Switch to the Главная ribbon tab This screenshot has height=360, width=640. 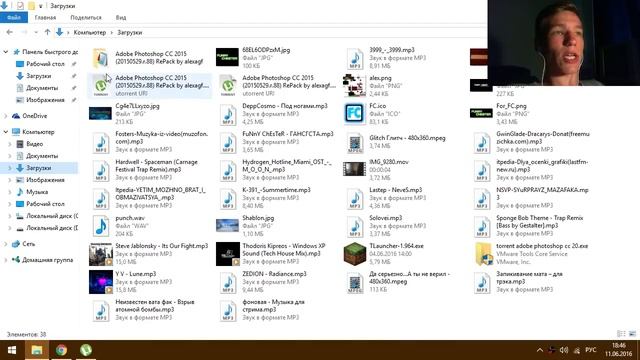click(45, 18)
